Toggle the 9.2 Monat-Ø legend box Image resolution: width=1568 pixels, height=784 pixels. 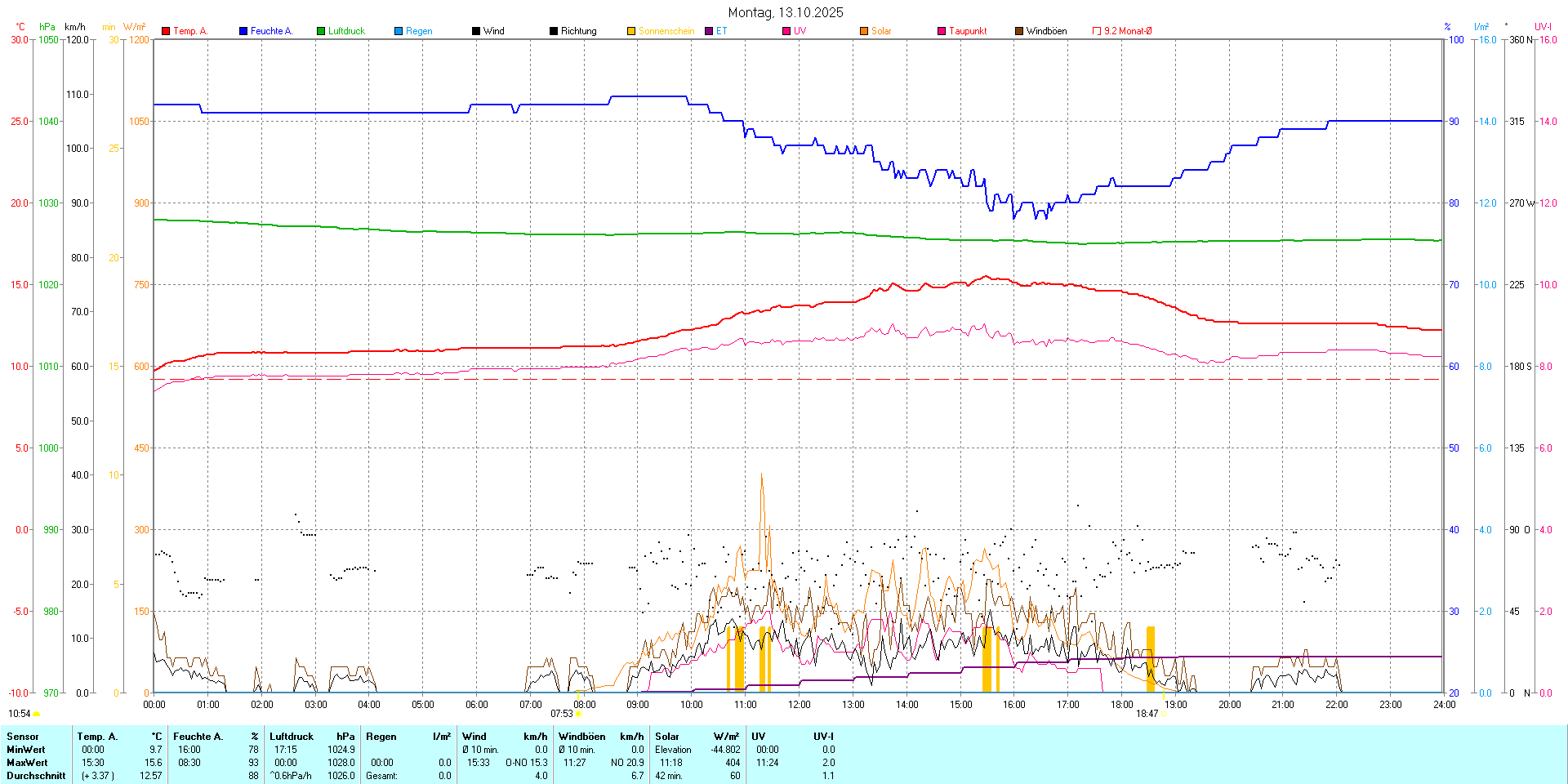(x=1097, y=31)
